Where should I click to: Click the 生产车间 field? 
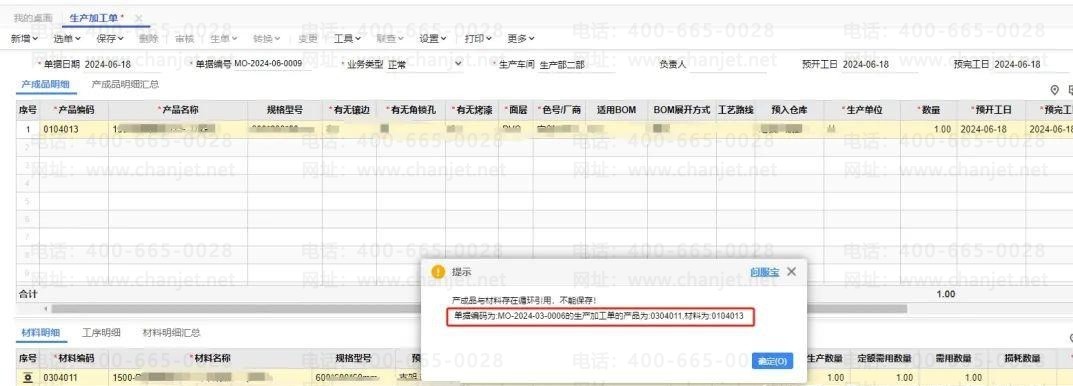pos(576,64)
